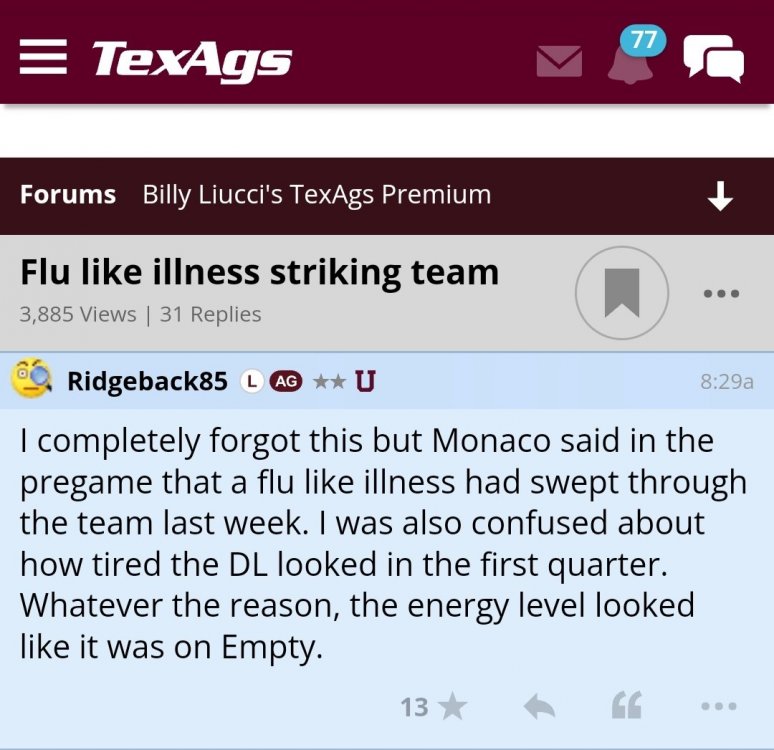Open the chat bubbles icon
The width and height of the screenshot is (774, 750).
coord(713,58)
